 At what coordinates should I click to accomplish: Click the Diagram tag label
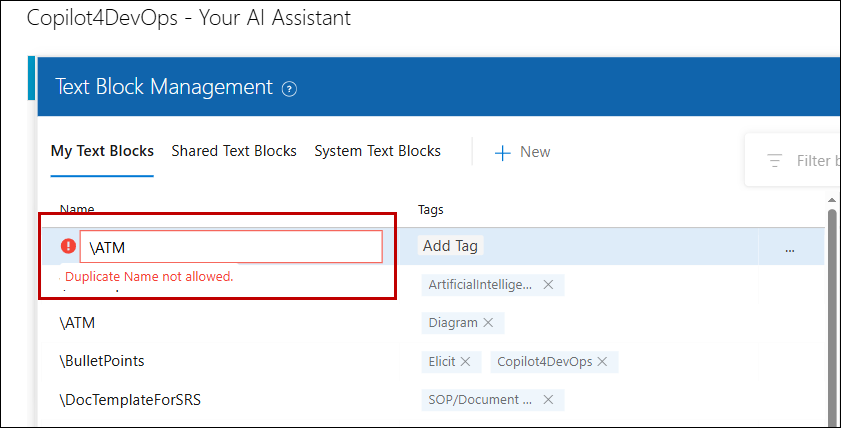pos(453,323)
